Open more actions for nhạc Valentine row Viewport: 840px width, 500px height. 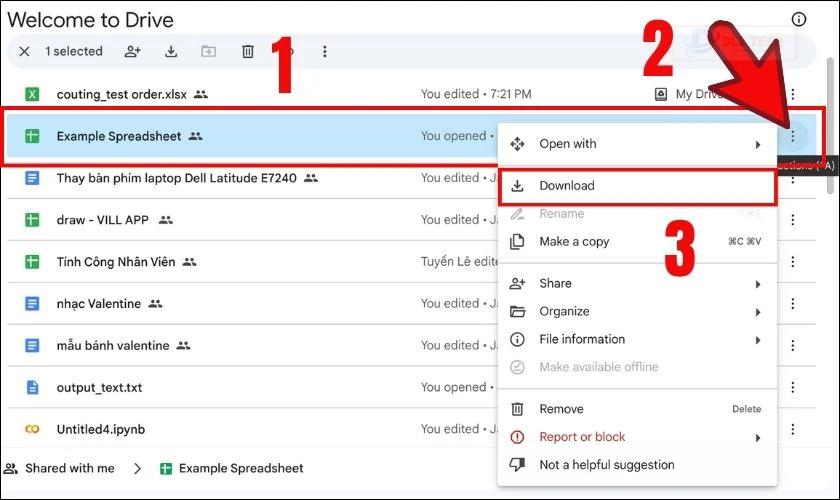coord(792,303)
